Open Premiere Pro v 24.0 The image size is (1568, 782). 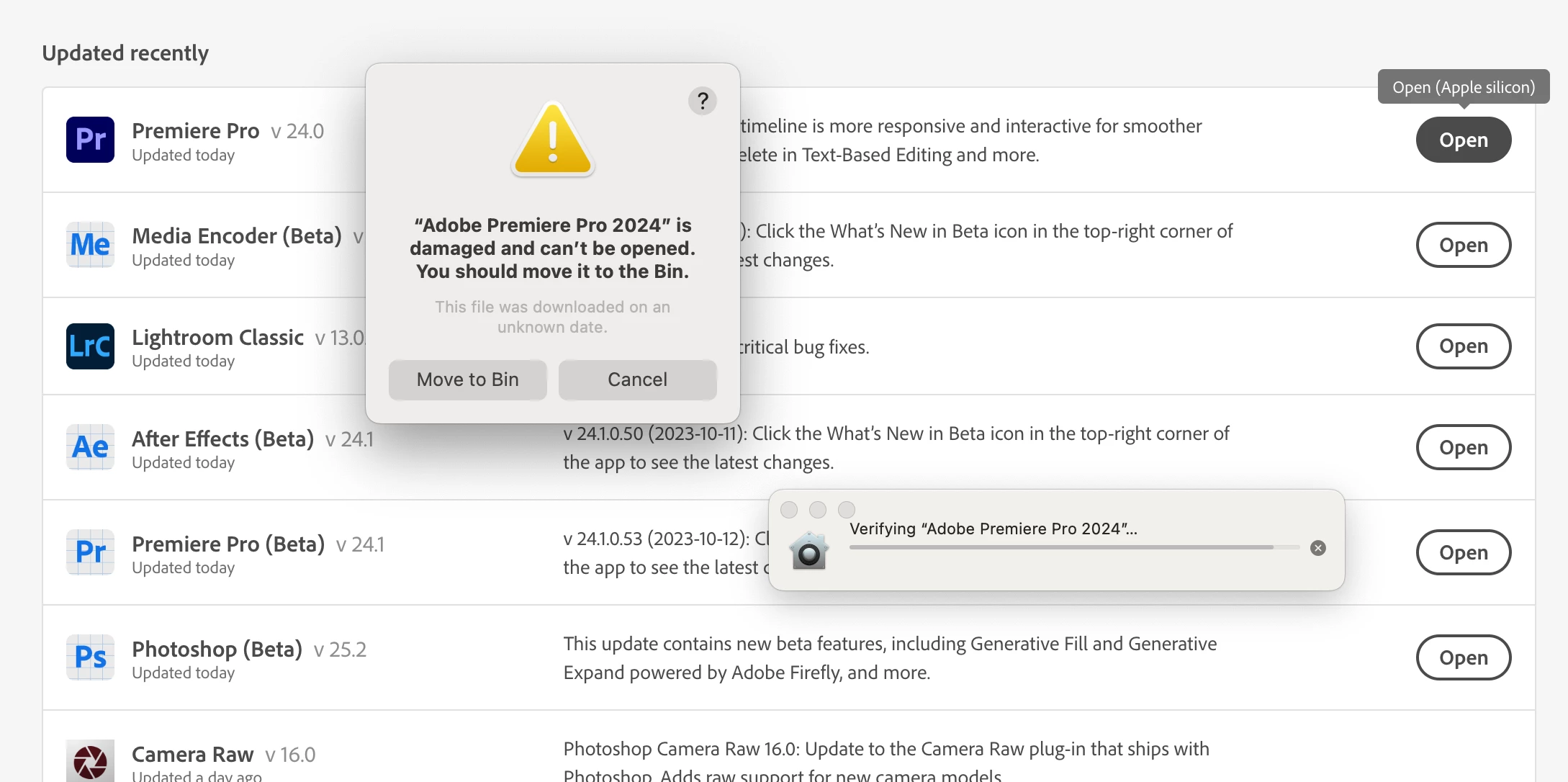tap(1463, 140)
